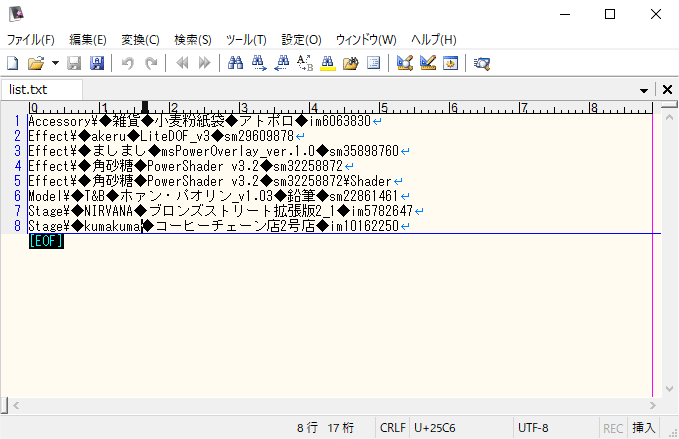Click the vertical scrollbar up arrow
This screenshot has width=679, height=439.
coord(669,117)
